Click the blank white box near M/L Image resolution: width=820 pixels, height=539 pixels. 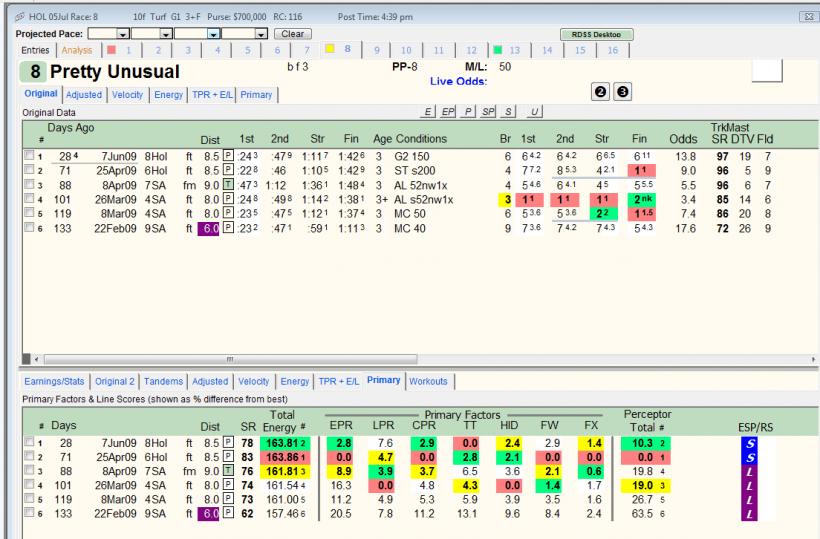click(x=767, y=71)
